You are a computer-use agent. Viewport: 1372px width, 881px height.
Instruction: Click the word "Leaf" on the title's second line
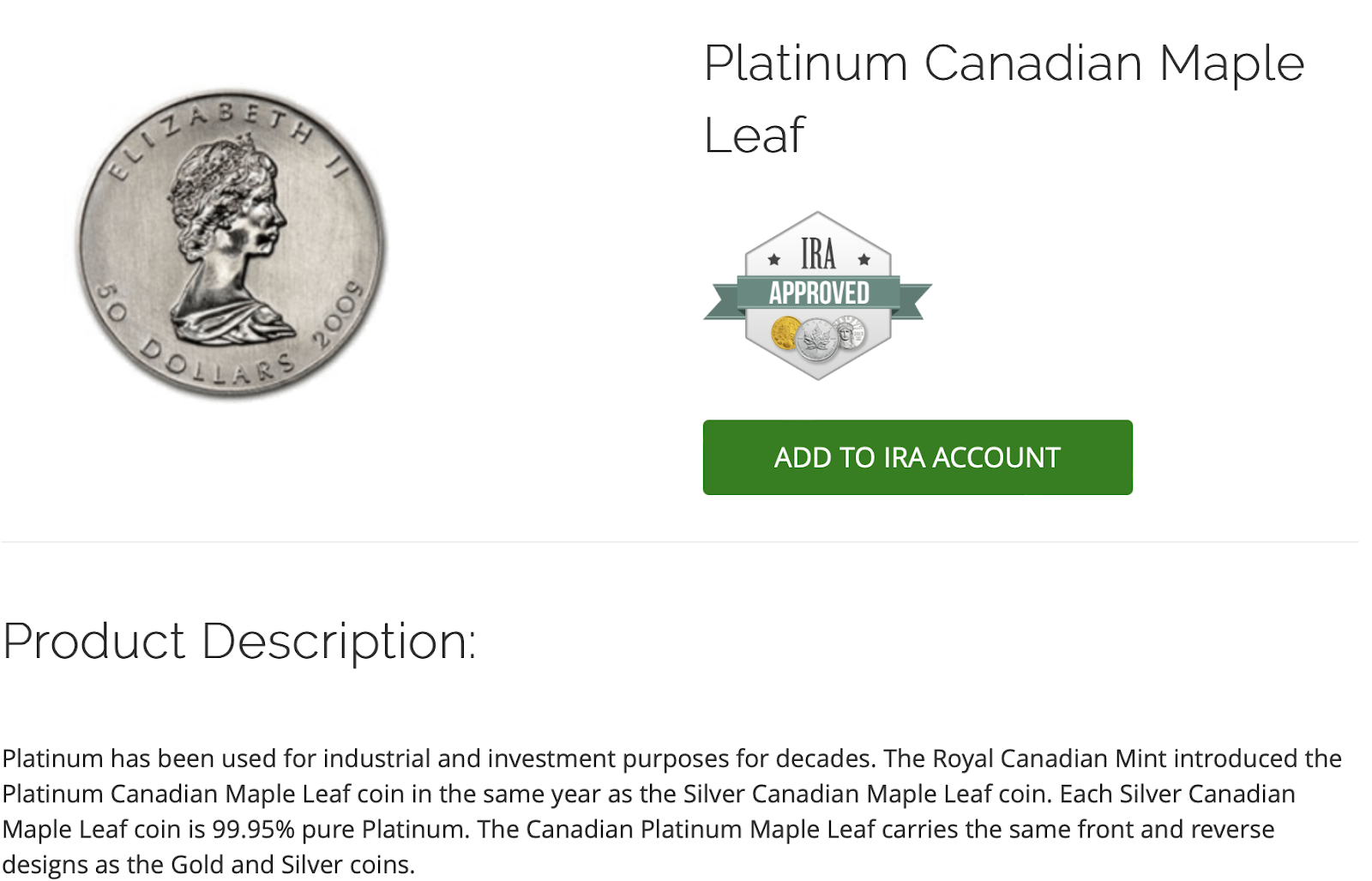(x=754, y=136)
